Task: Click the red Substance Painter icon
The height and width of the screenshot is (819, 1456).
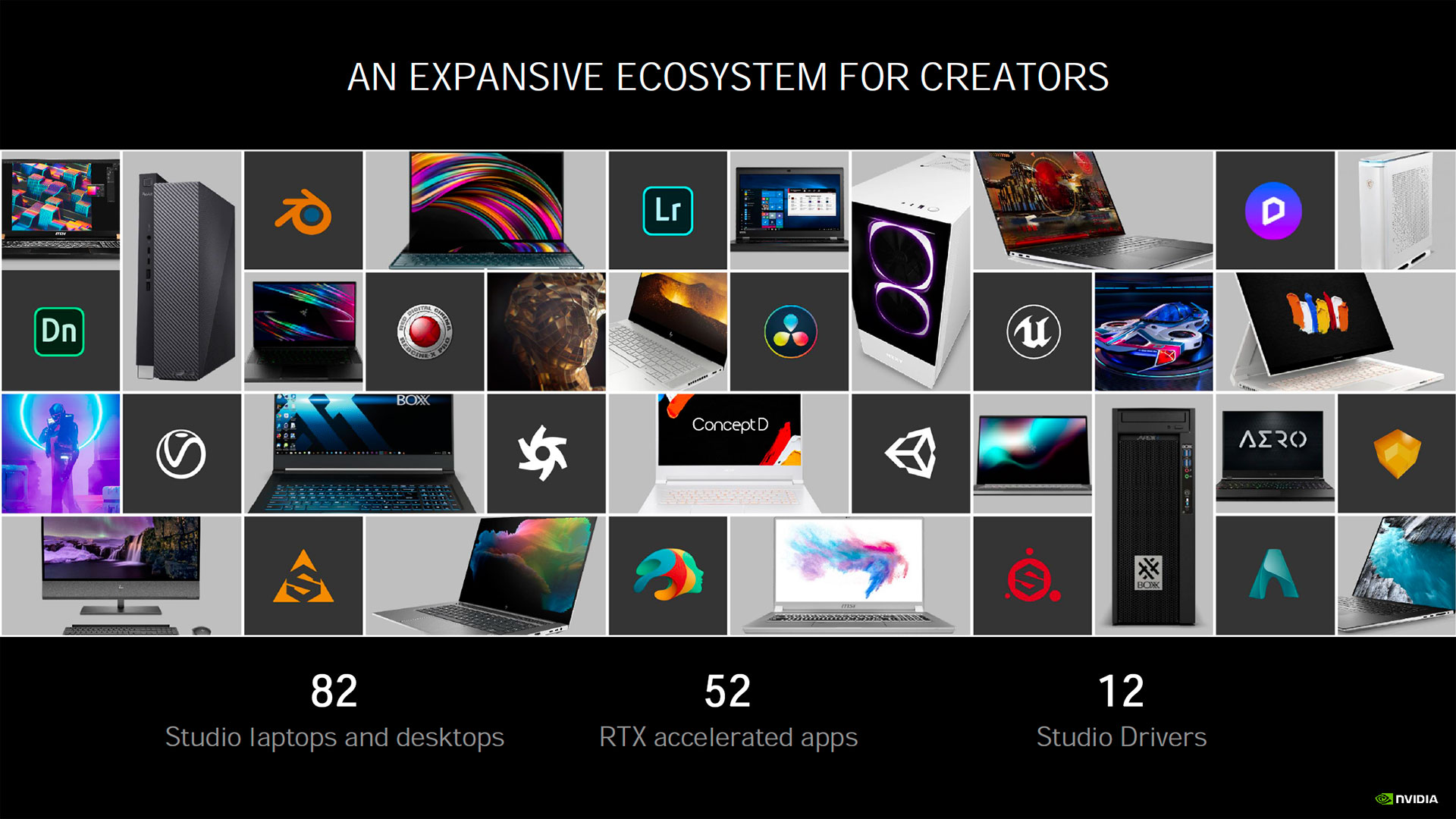Action: point(1032,576)
